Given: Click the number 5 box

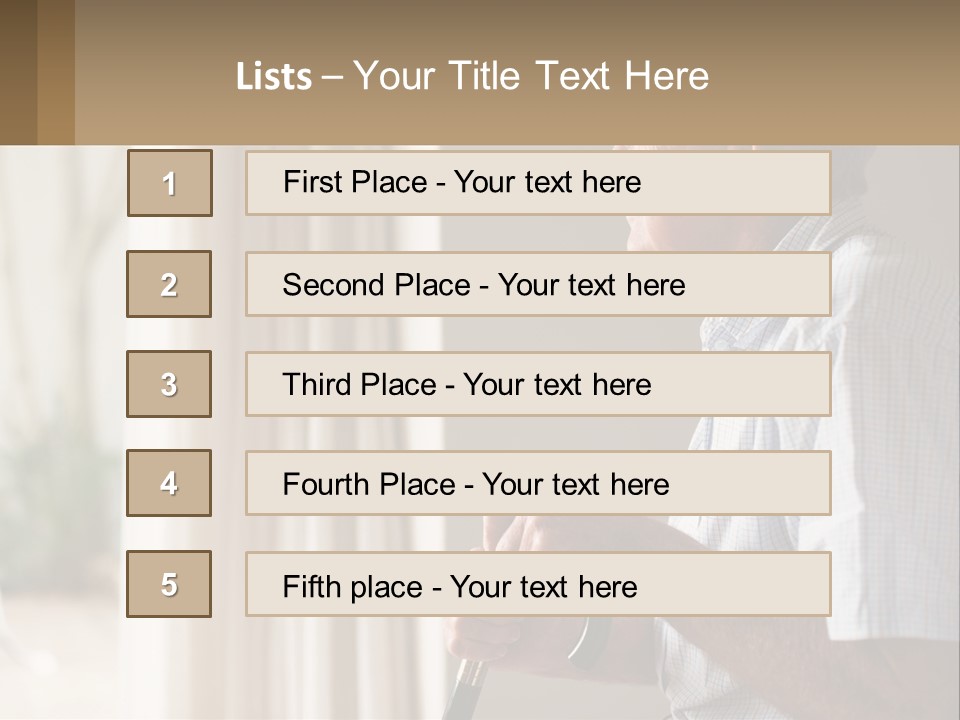Looking at the screenshot, I should click(x=169, y=584).
